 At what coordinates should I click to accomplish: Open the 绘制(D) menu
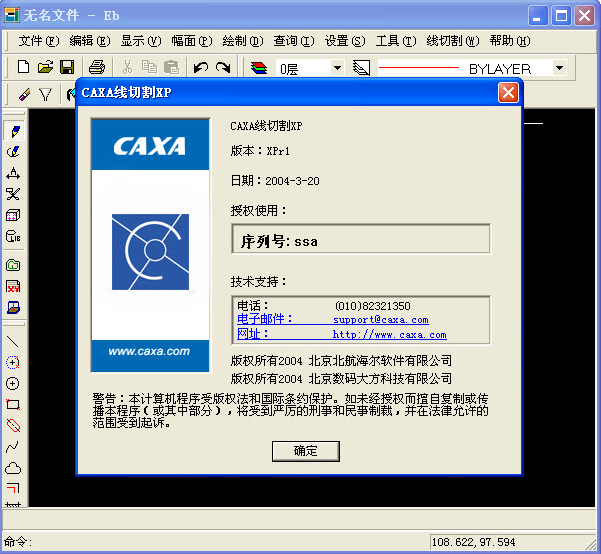242,41
